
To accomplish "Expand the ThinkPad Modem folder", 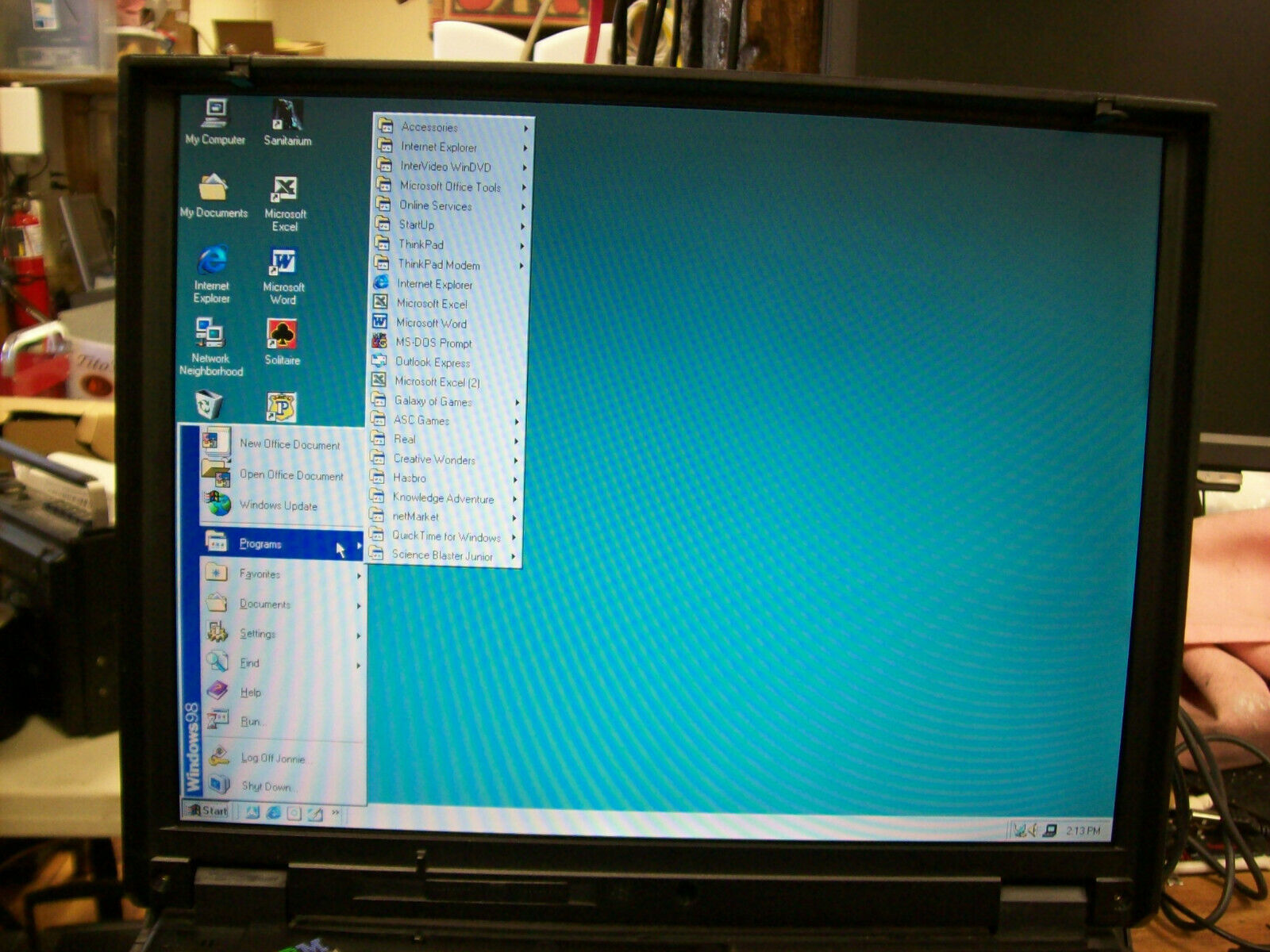I will point(450,264).
